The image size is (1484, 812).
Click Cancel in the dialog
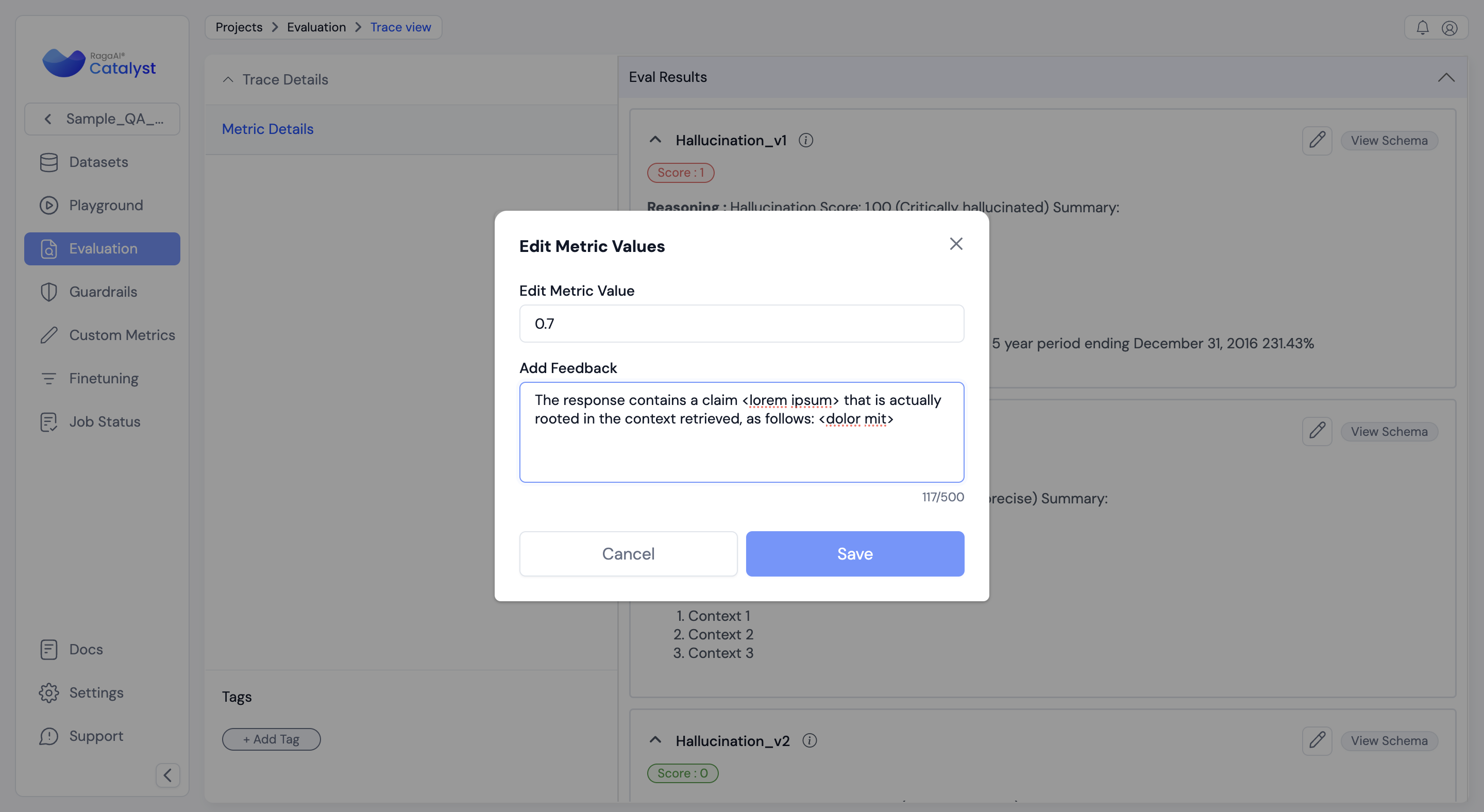[628, 553]
